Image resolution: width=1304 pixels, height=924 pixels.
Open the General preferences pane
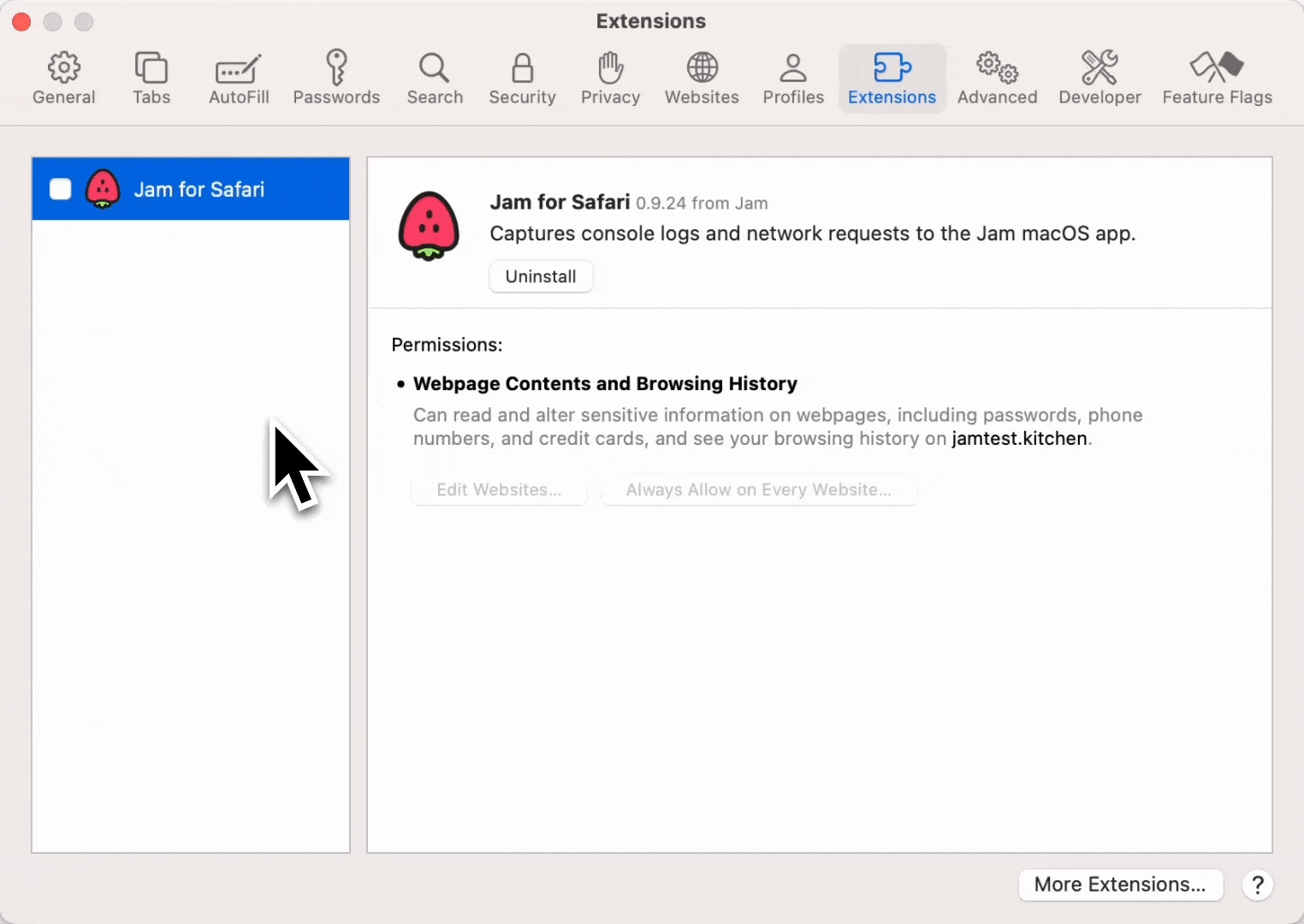pyautogui.click(x=64, y=79)
